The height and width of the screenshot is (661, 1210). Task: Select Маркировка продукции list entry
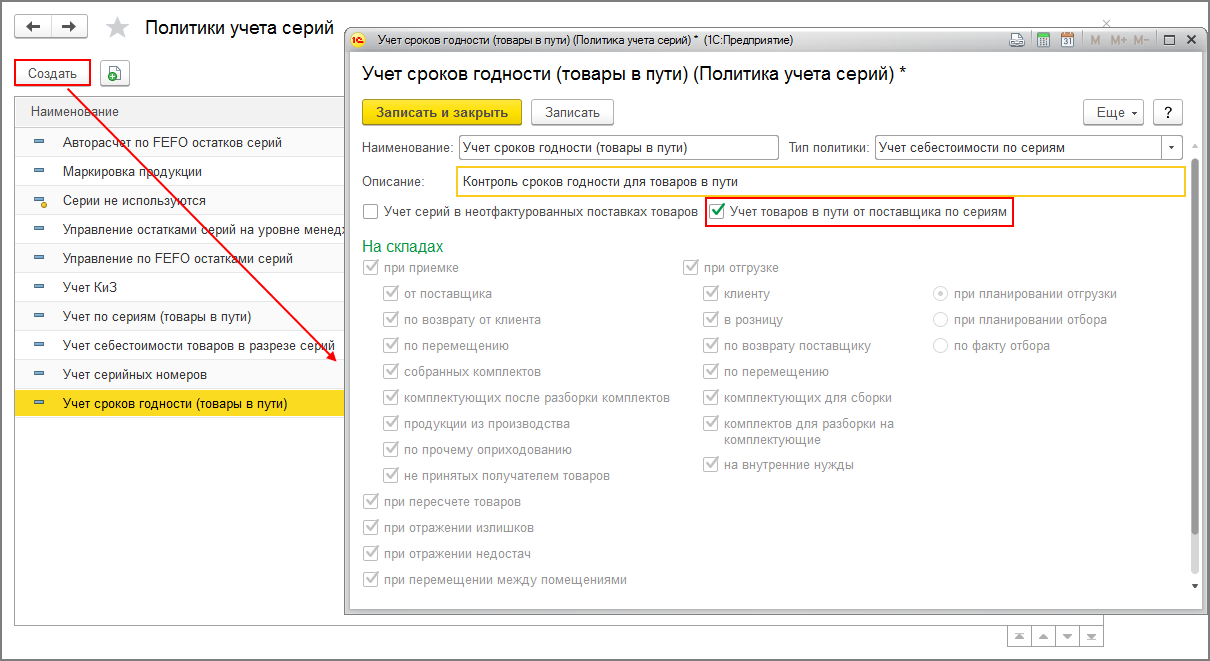point(132,171)
